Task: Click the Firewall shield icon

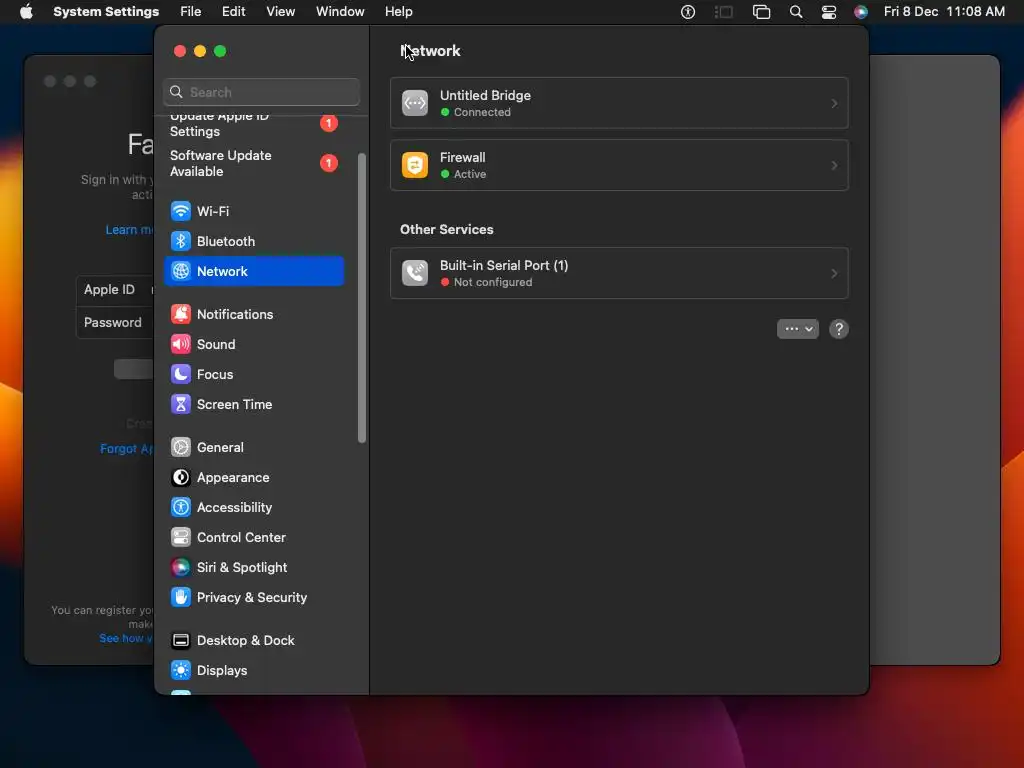Action: (x=415, y=165)
